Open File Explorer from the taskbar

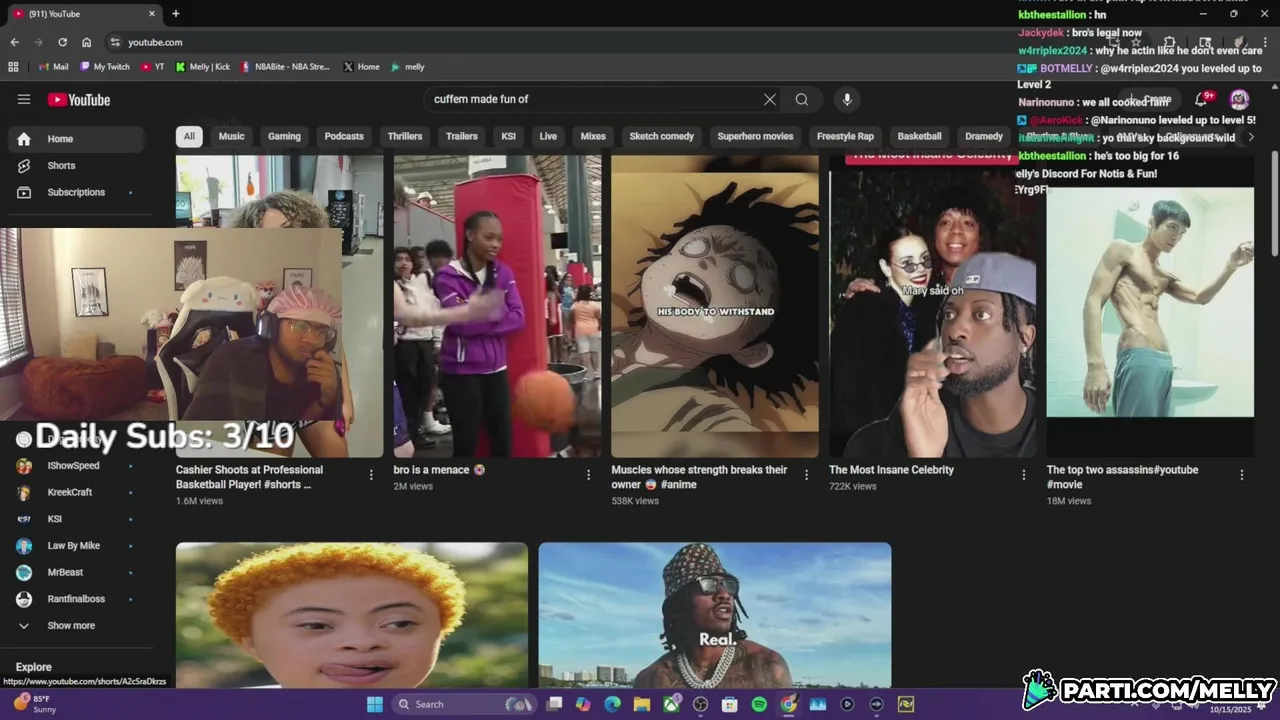click(641, 704)
